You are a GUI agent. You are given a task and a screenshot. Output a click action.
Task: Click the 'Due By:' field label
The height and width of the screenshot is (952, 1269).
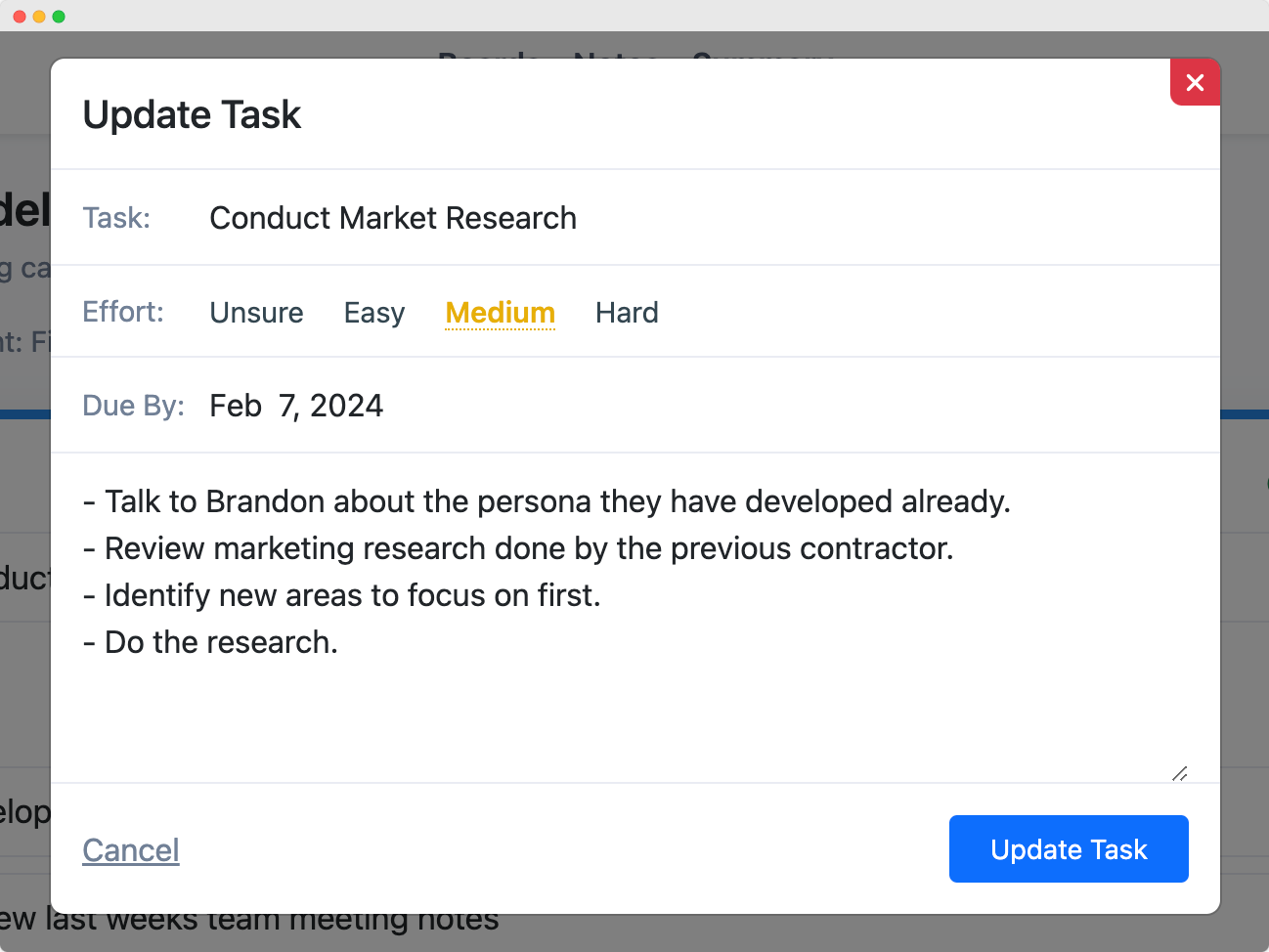133,406
